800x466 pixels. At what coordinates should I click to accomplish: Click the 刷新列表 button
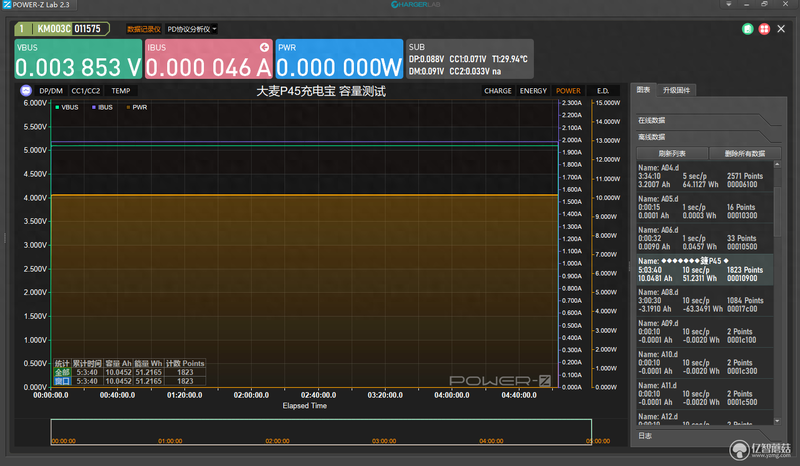[x=672, y=153]
